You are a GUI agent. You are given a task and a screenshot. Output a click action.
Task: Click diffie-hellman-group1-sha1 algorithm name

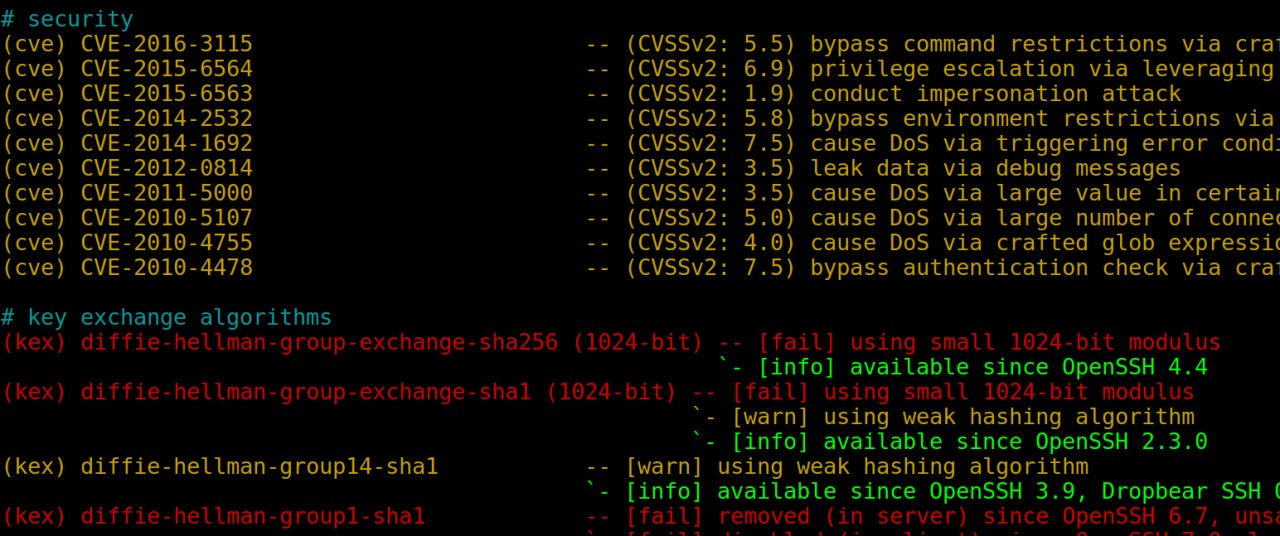point(252,516)
